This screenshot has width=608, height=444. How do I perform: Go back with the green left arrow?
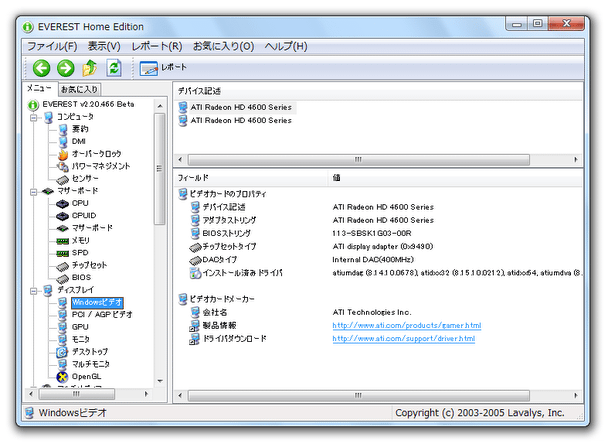tap(41, 68)
